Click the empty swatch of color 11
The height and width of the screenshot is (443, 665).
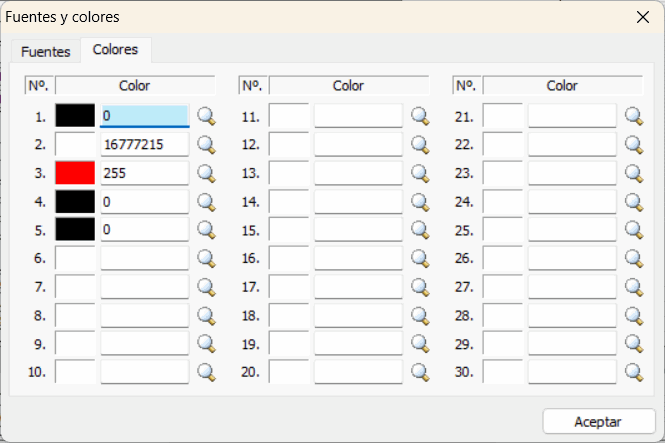[x=289, y=116]
